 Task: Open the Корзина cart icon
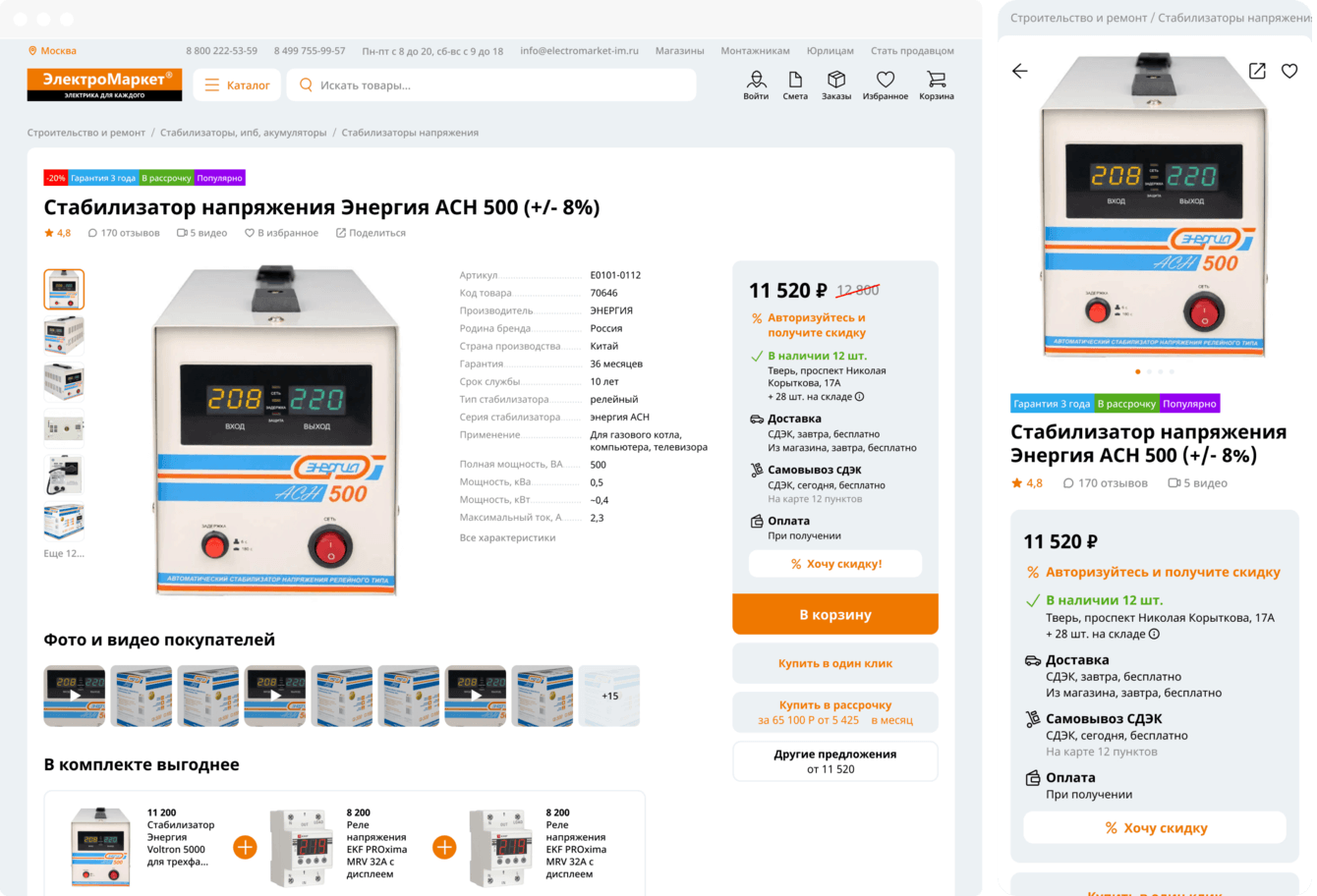click(x=937, y=84)
